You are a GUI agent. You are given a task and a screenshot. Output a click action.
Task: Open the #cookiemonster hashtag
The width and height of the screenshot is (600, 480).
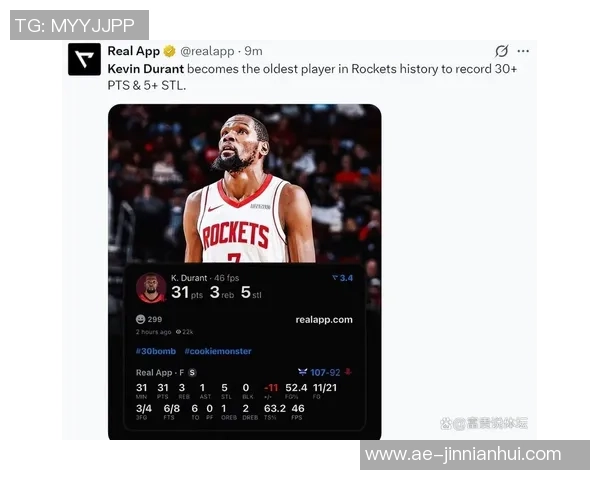pyautogui.click(x=218, y=351)
